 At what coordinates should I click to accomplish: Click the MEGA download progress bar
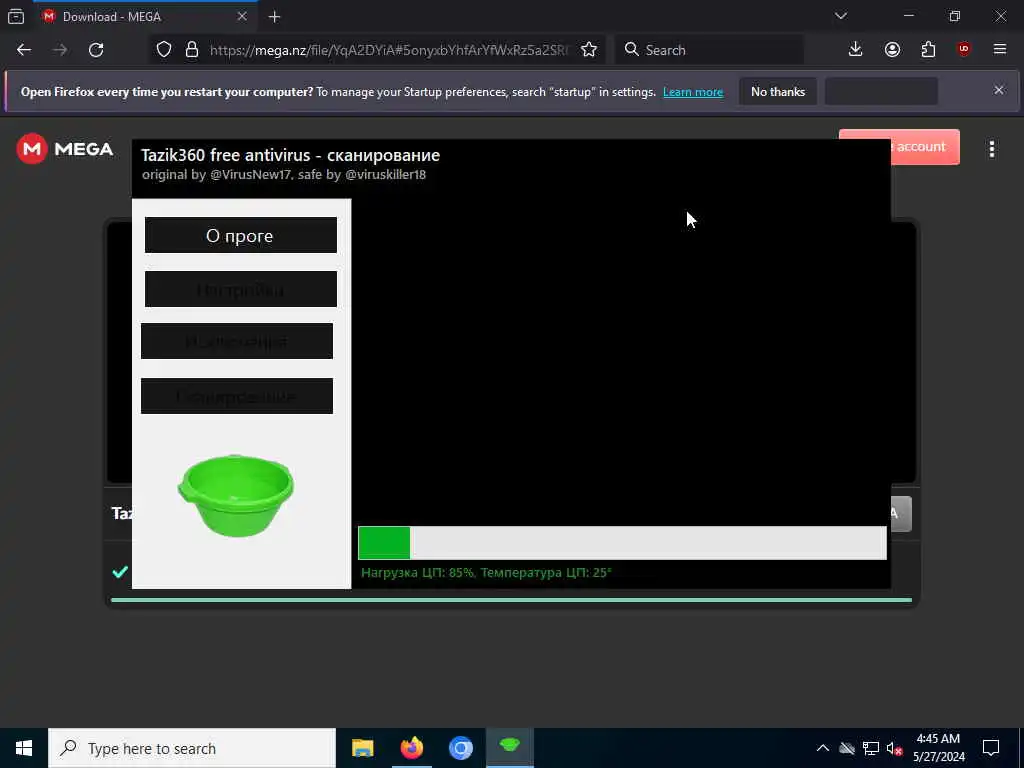511,600
